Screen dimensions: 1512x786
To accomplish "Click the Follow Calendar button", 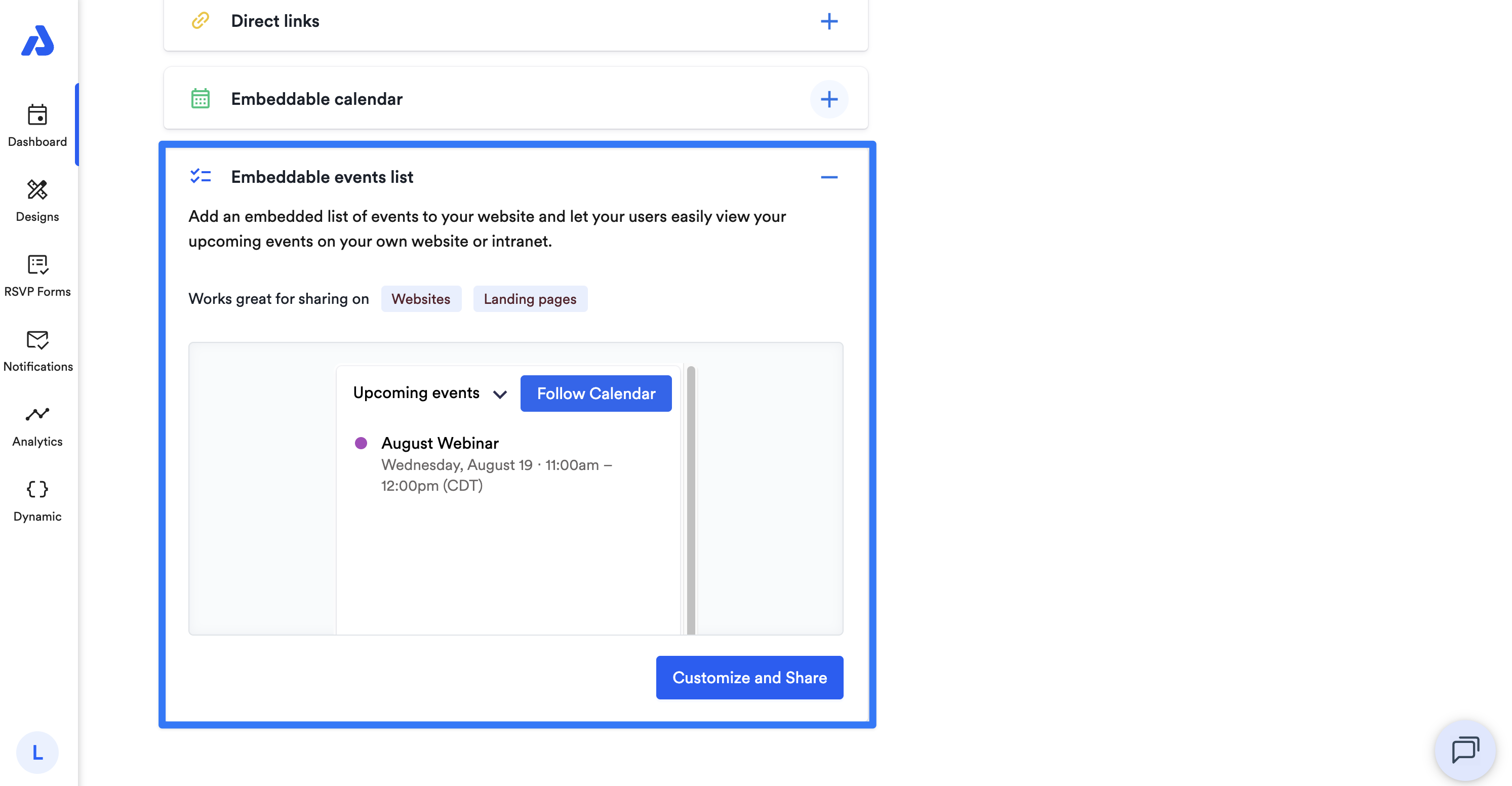I will (x=596, y=394).
